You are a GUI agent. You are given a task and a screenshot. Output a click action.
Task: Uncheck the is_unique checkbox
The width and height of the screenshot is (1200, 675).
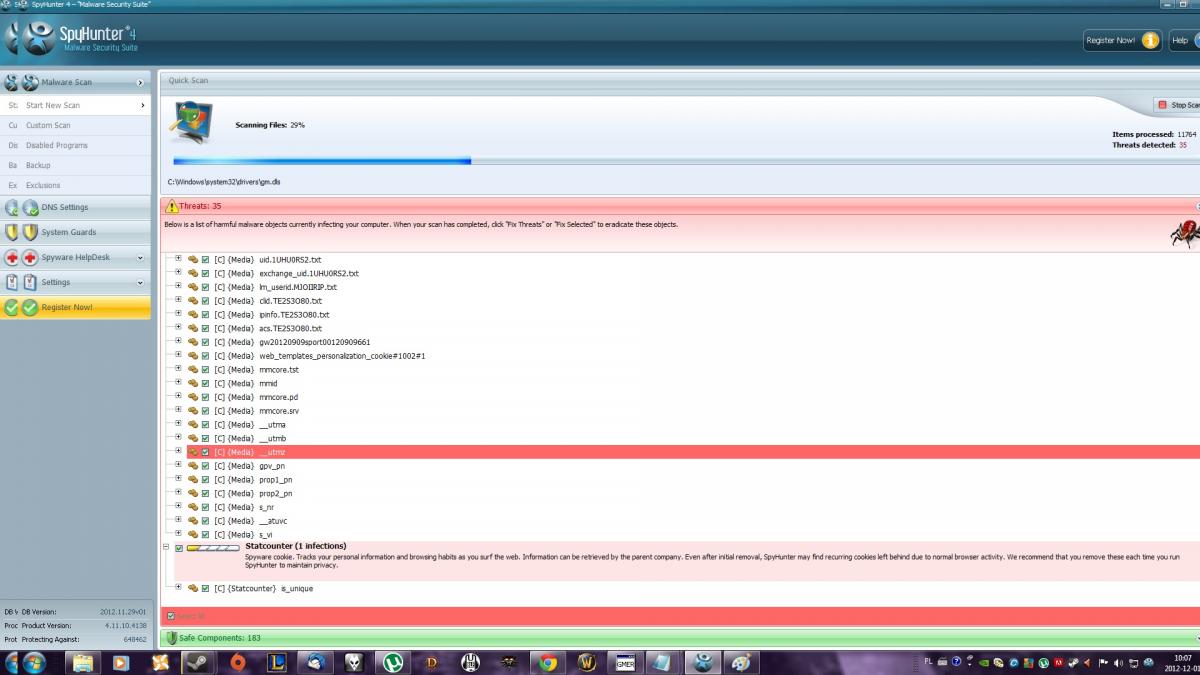(x=206, y=588)
